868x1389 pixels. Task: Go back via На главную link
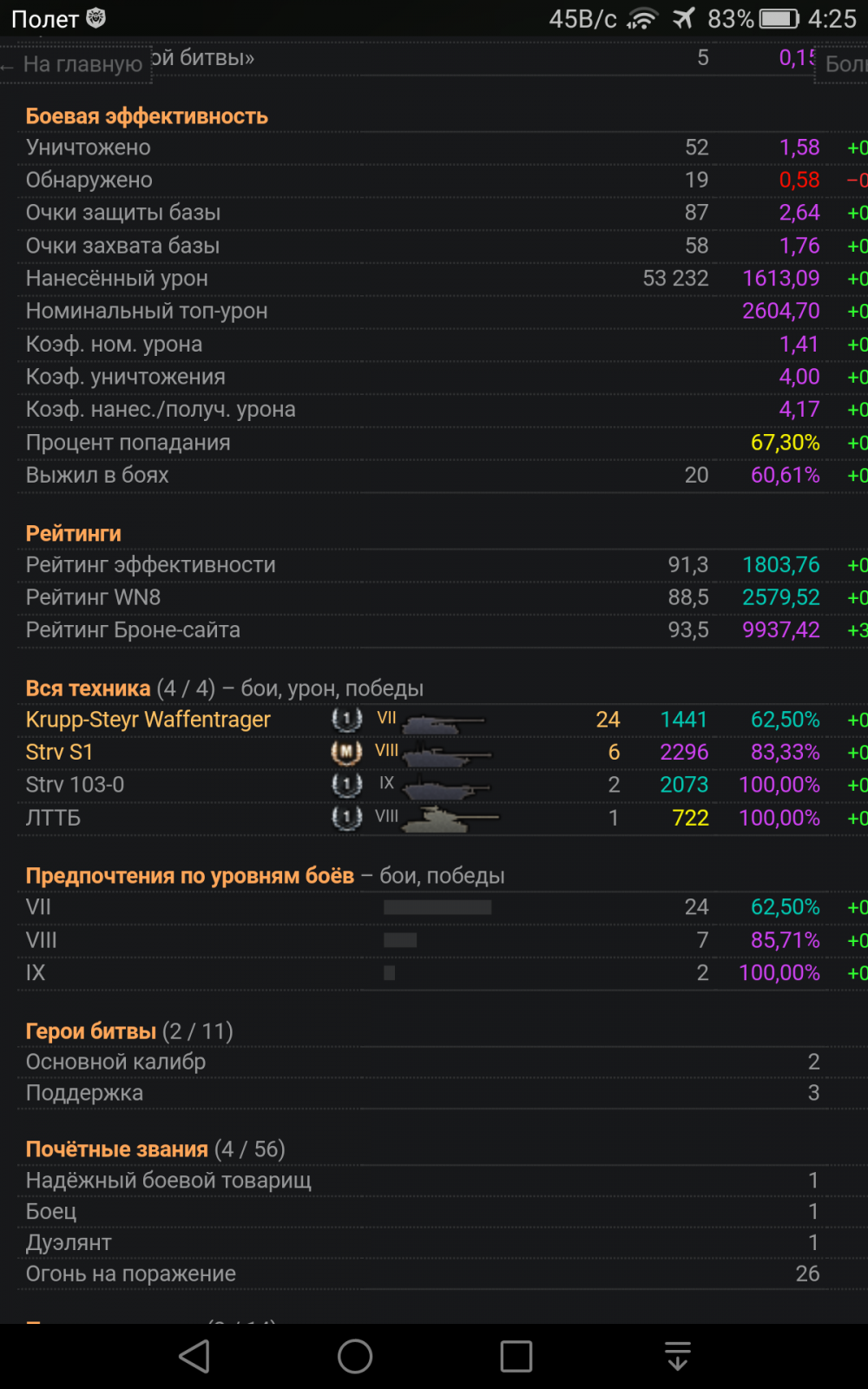76,64
